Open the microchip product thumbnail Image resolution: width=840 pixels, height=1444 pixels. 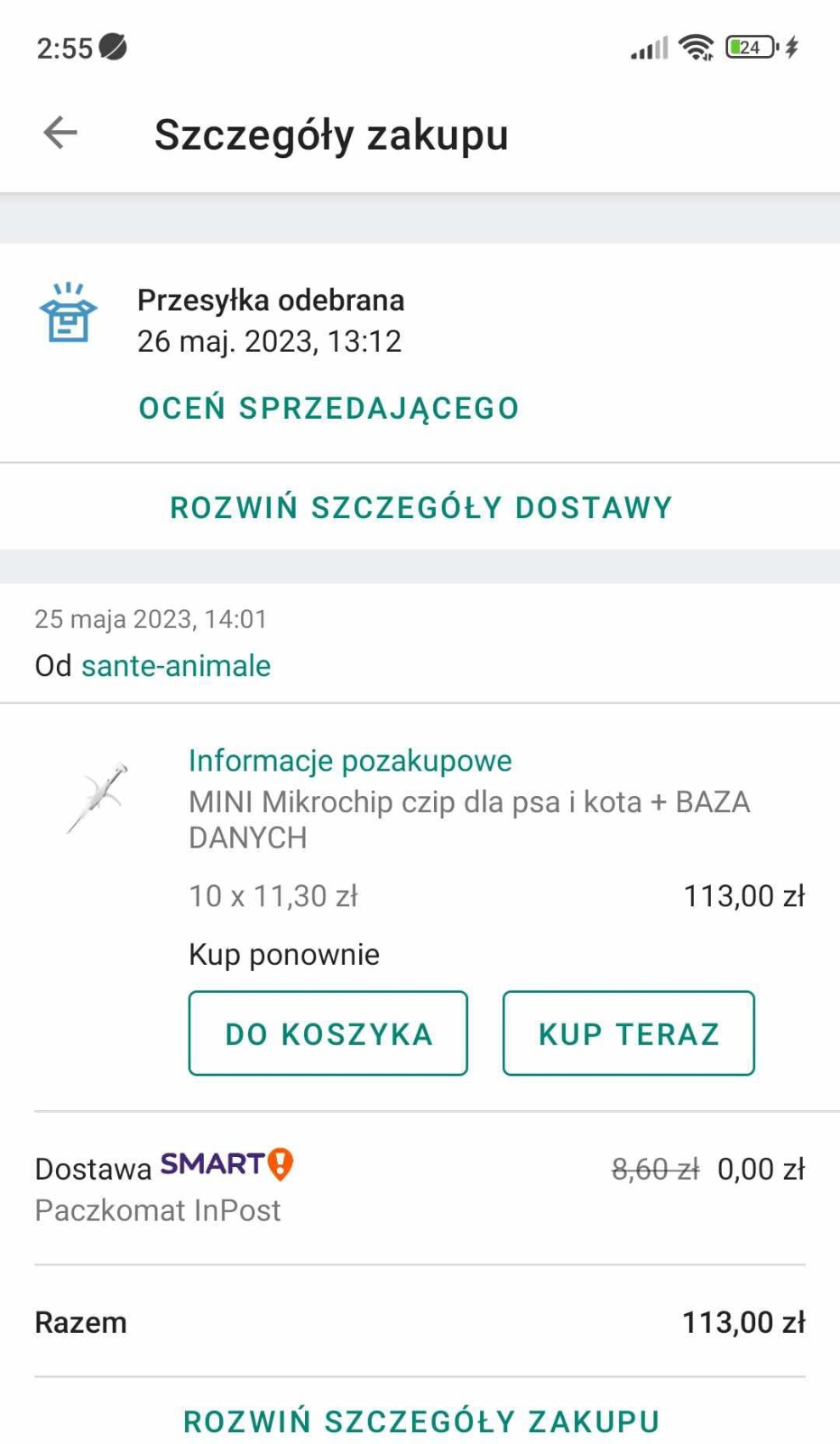tap(97, 797)
